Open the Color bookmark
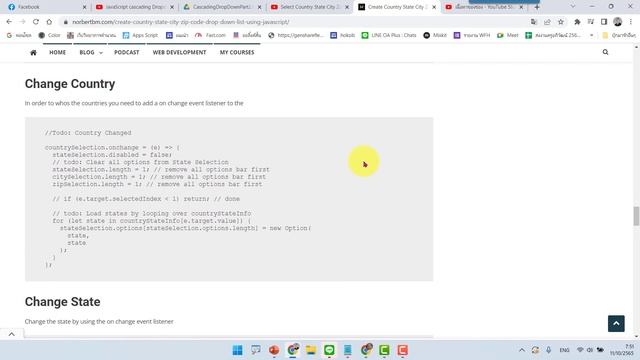Viewport: 640px width, 360px height. [49, 36]
